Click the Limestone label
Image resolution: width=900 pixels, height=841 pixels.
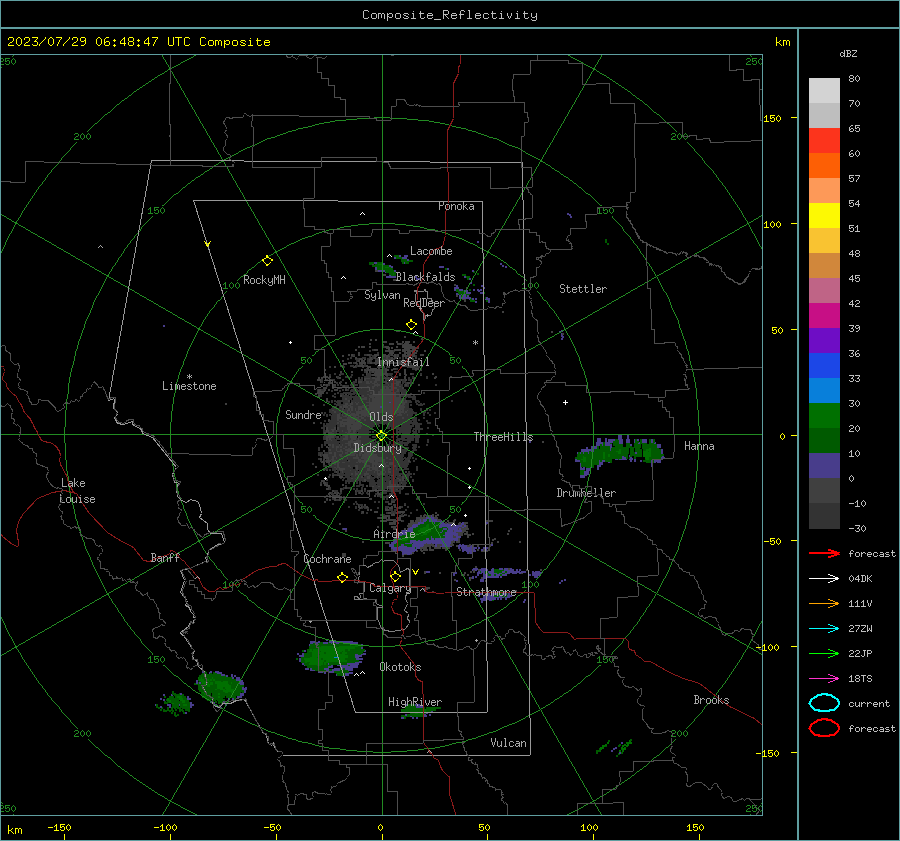pos(189,386)
